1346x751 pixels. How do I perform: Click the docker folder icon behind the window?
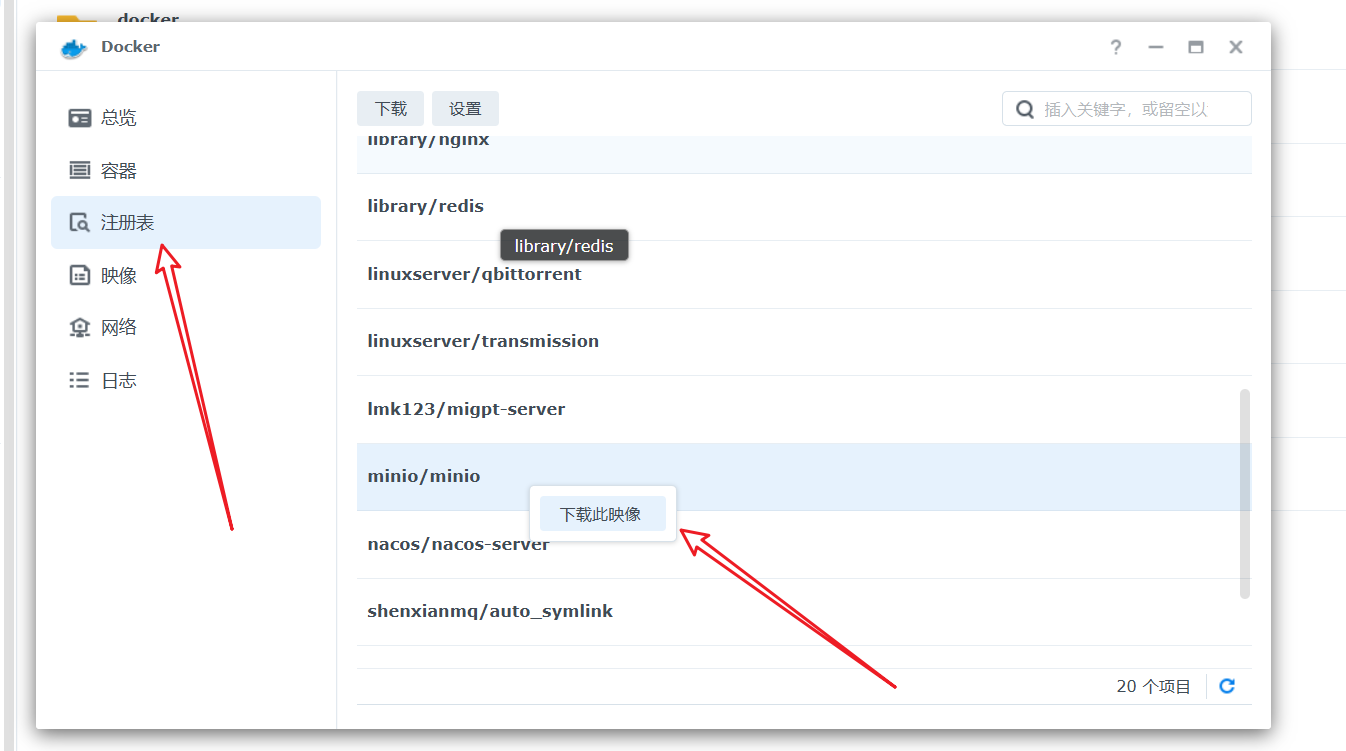(76, 19)
